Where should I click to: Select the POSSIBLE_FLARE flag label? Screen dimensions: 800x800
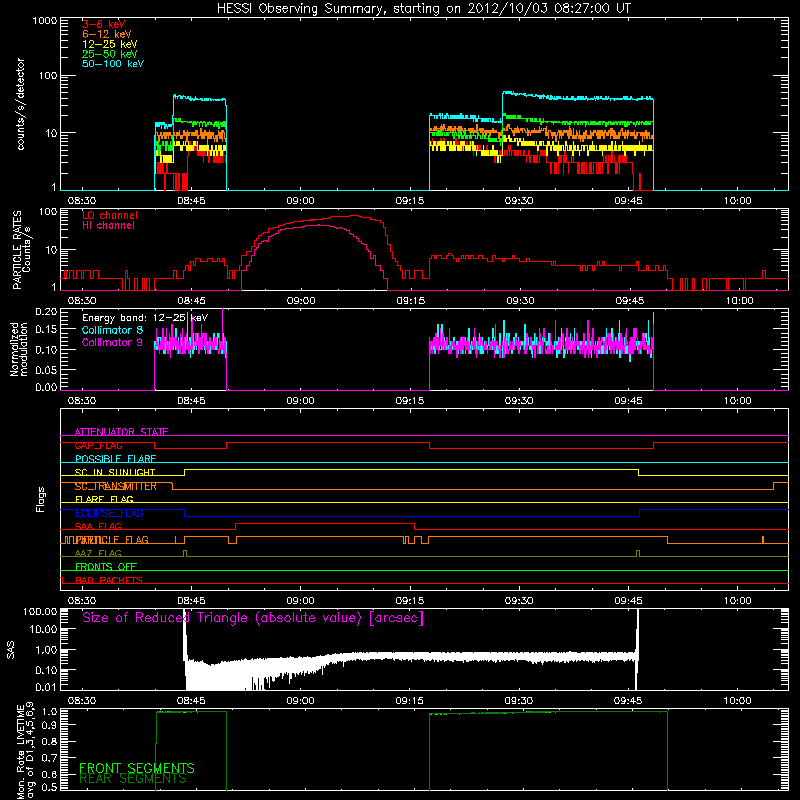[115, 459]
